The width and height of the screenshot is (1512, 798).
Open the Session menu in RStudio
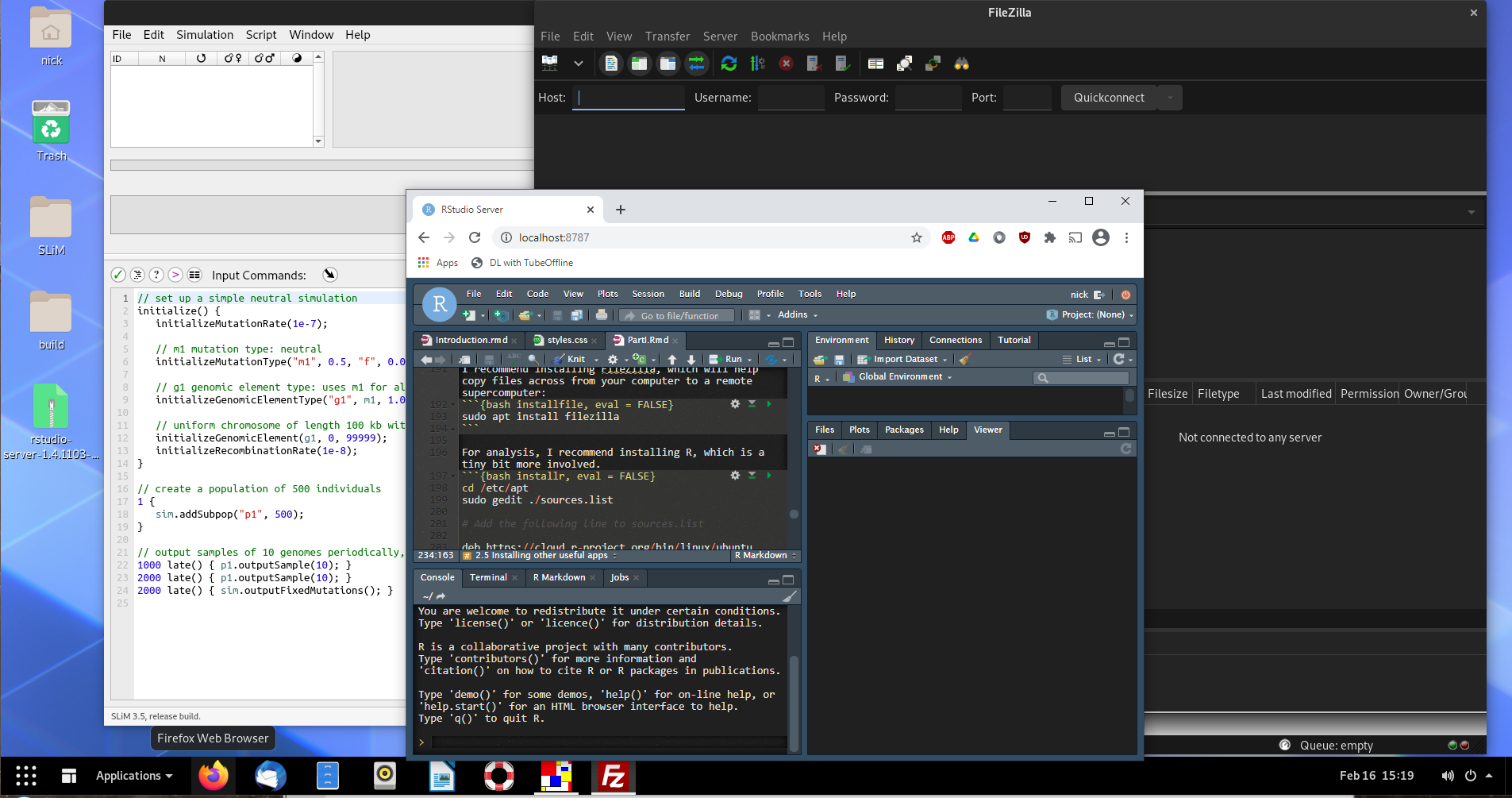(x=648, y=294)
